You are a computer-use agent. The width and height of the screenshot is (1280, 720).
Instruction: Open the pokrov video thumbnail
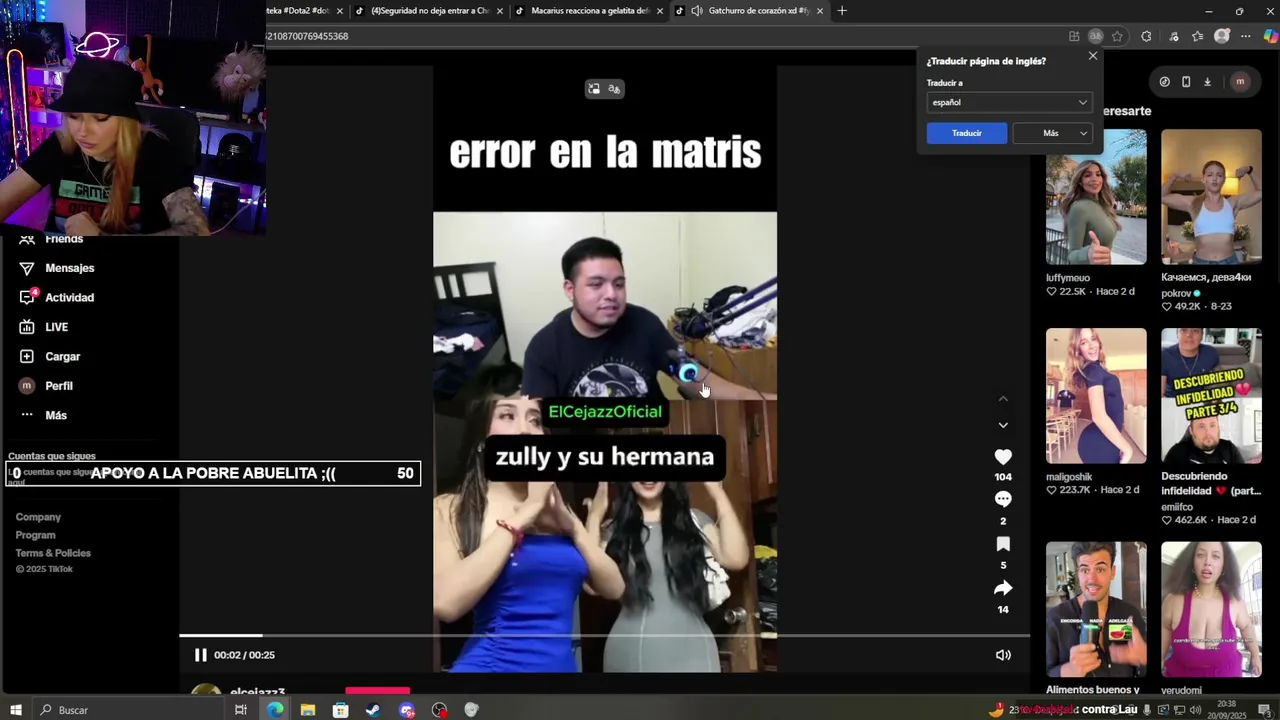[x=1211, y=197]
